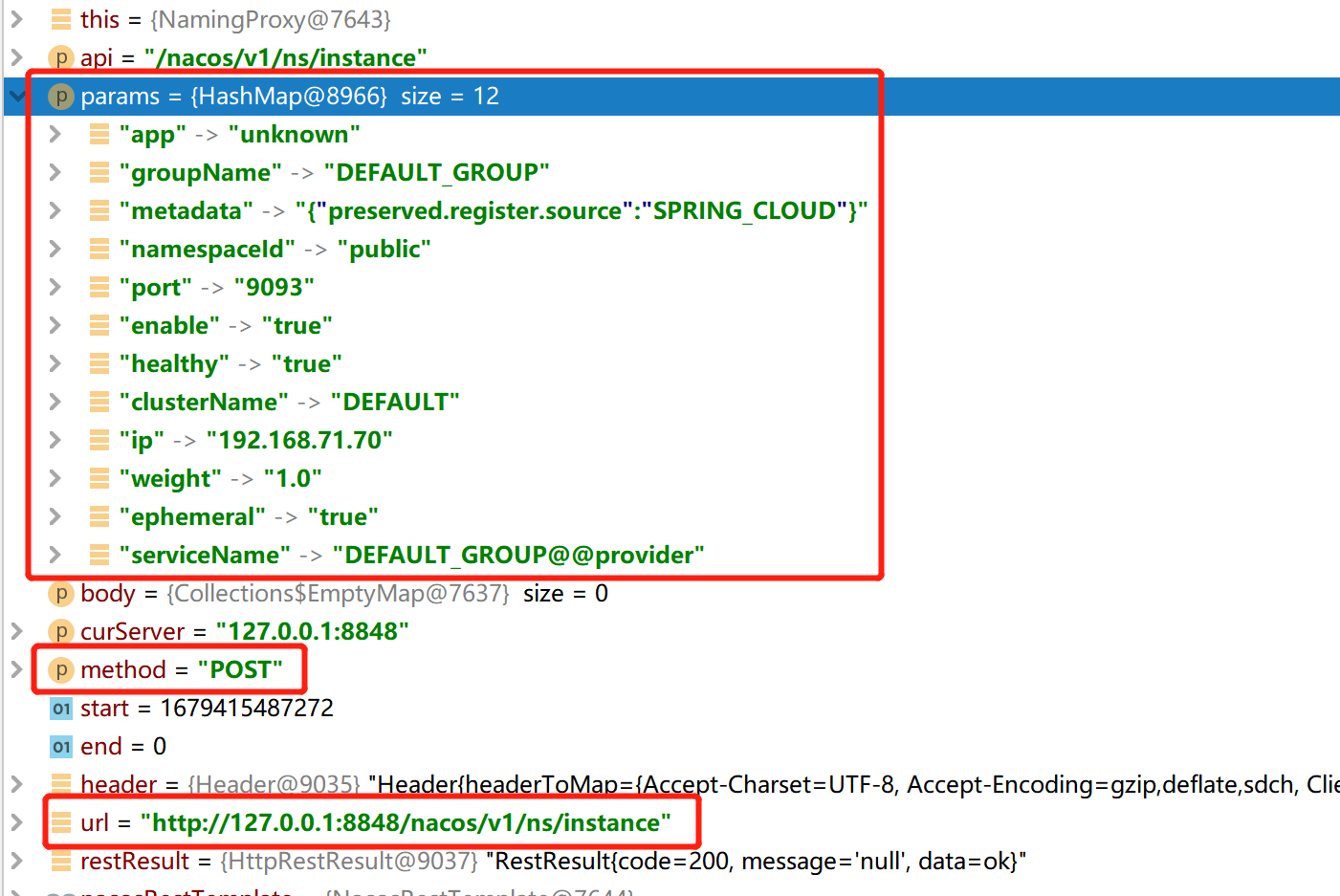Expand the url variable node
1340x896 pixels.
(16, 822)
